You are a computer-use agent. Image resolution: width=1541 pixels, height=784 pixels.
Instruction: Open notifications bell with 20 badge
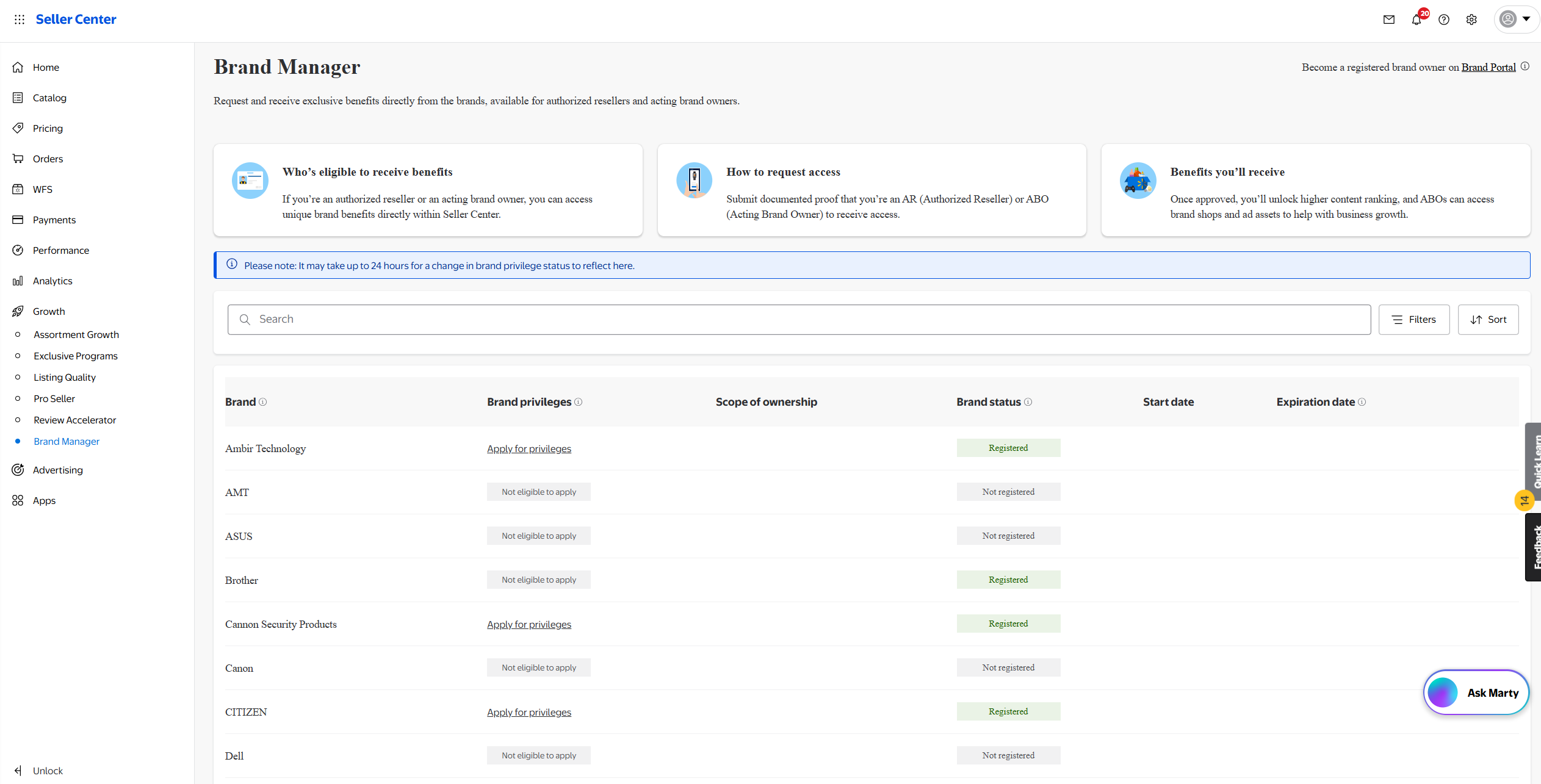pyautogui.click(x=1418, y=18)
